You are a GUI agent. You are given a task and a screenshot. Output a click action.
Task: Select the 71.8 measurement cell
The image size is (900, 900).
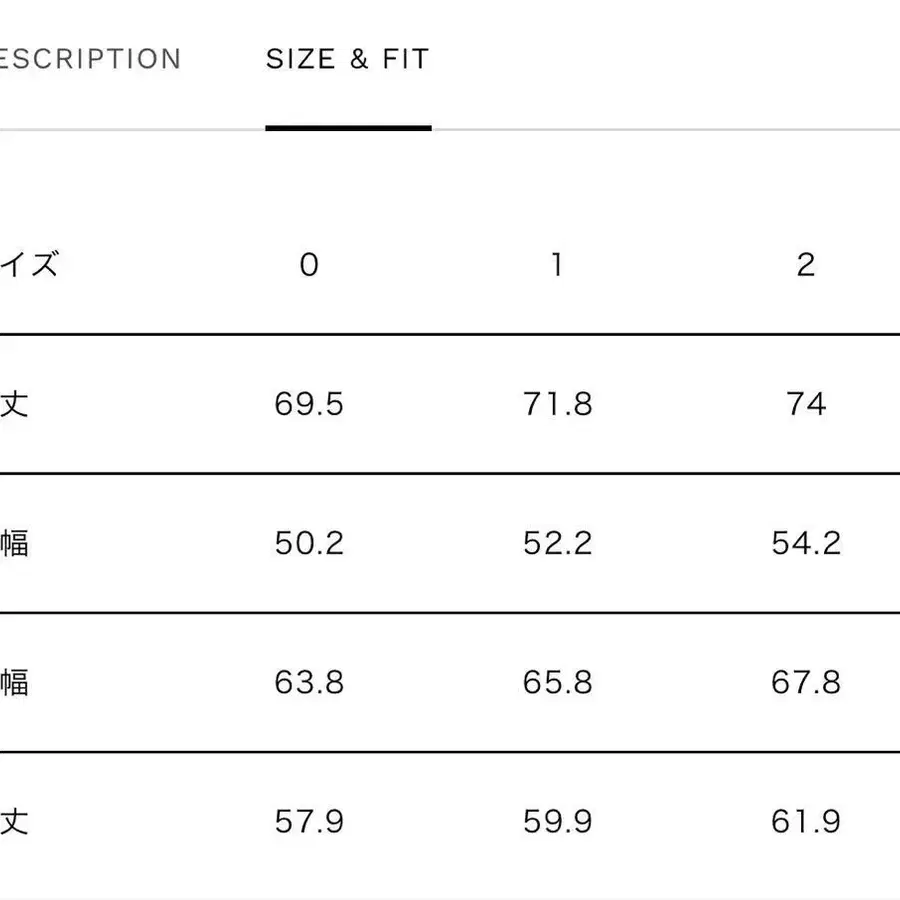(x=557, y=404)
